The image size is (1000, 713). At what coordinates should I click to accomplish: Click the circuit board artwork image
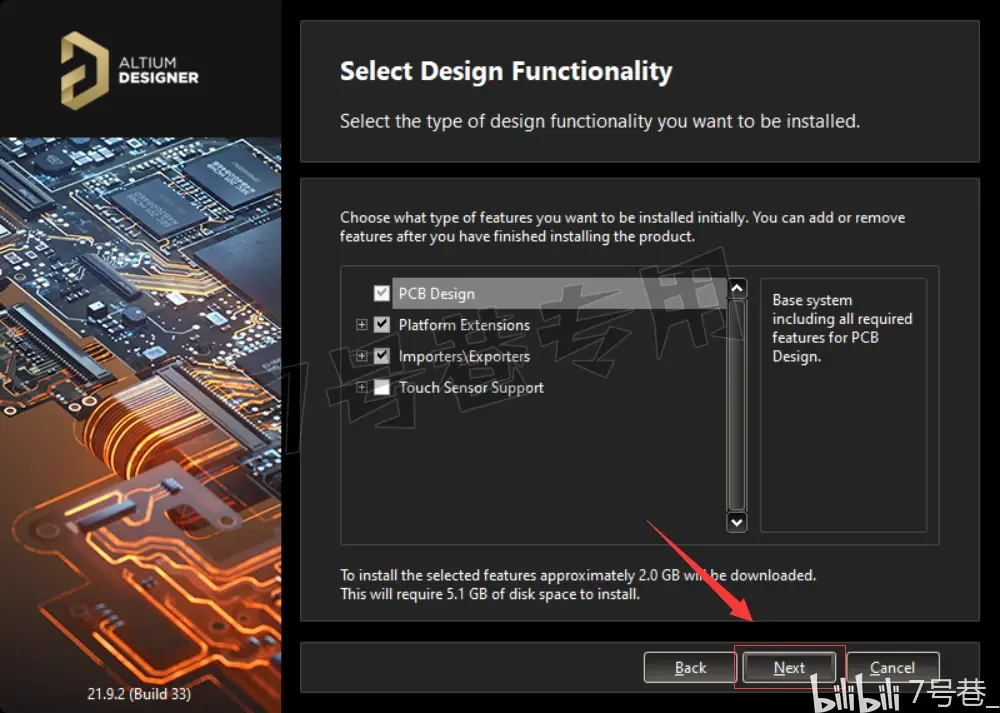(140, 408)
